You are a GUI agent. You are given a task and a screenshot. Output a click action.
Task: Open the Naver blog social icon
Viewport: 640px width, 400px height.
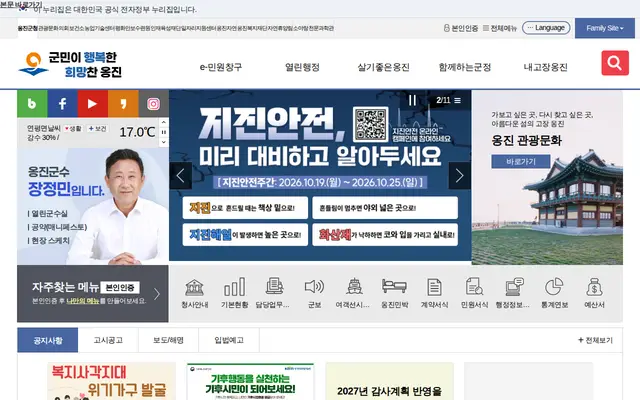[32, 104]
